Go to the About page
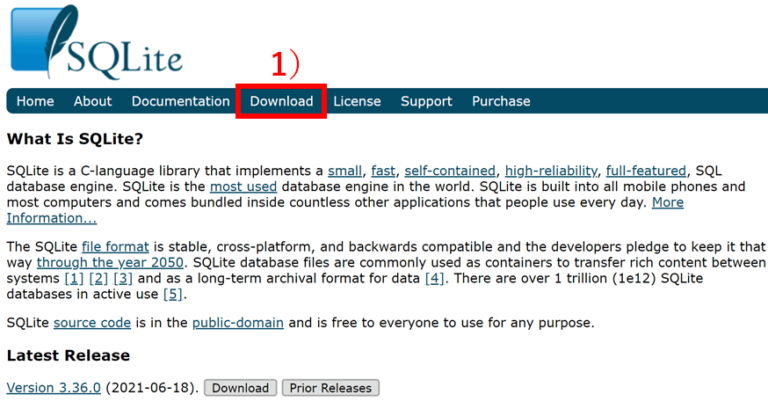The image size is (768, 402). click(x=92, y=101)
